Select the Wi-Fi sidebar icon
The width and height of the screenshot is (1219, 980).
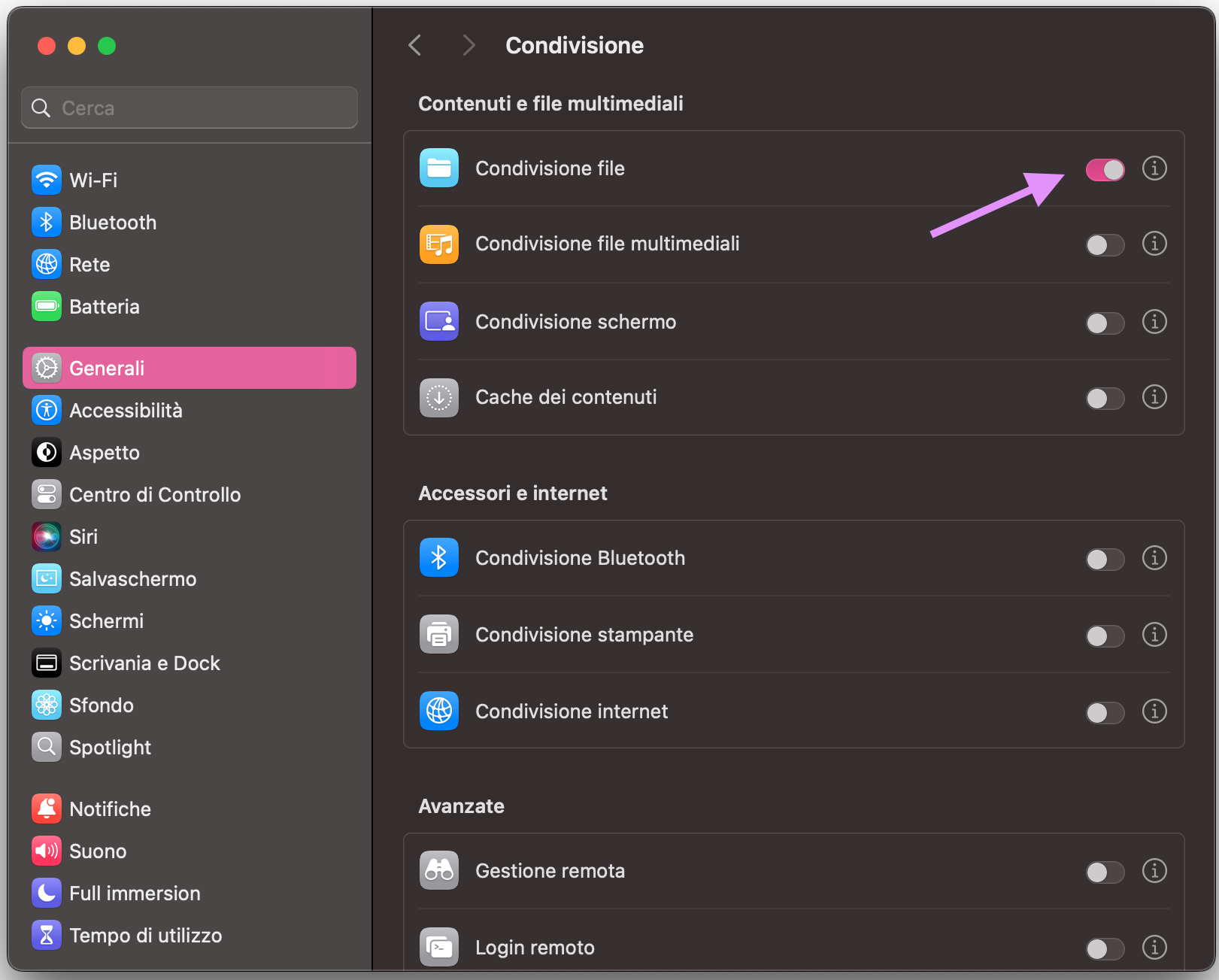coord(46,180)
